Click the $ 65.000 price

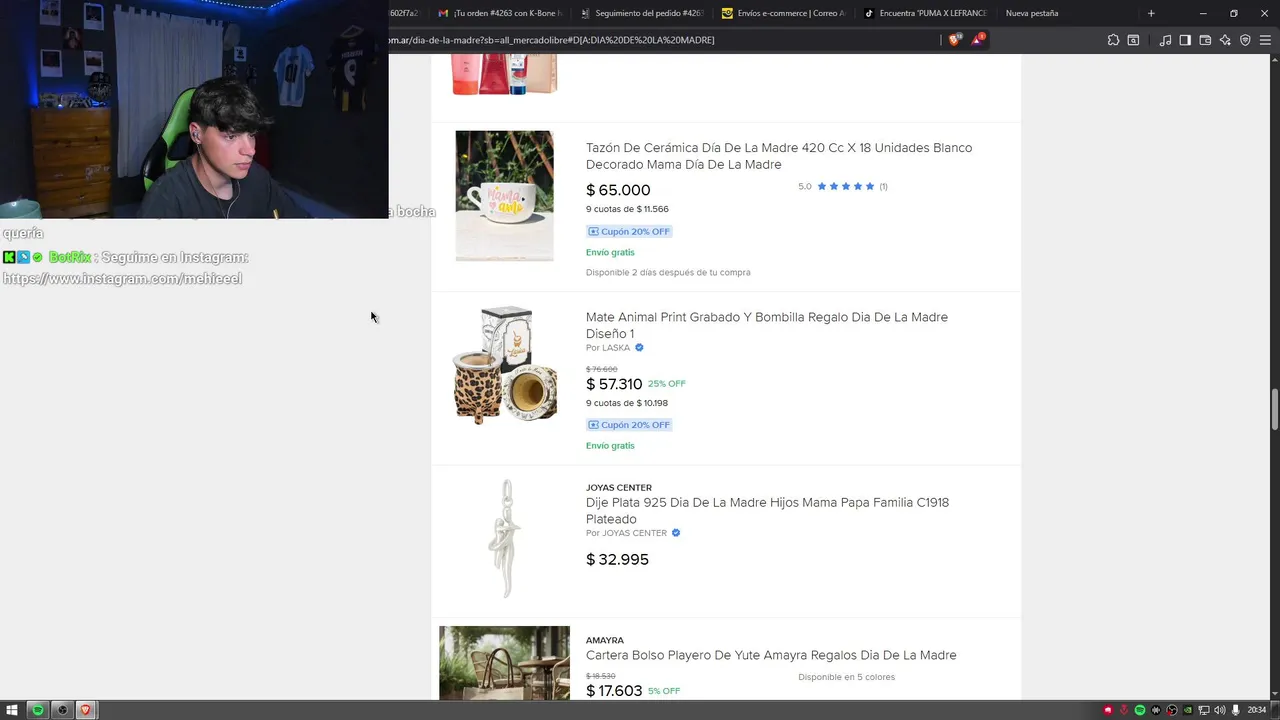[x=618, y=190]
